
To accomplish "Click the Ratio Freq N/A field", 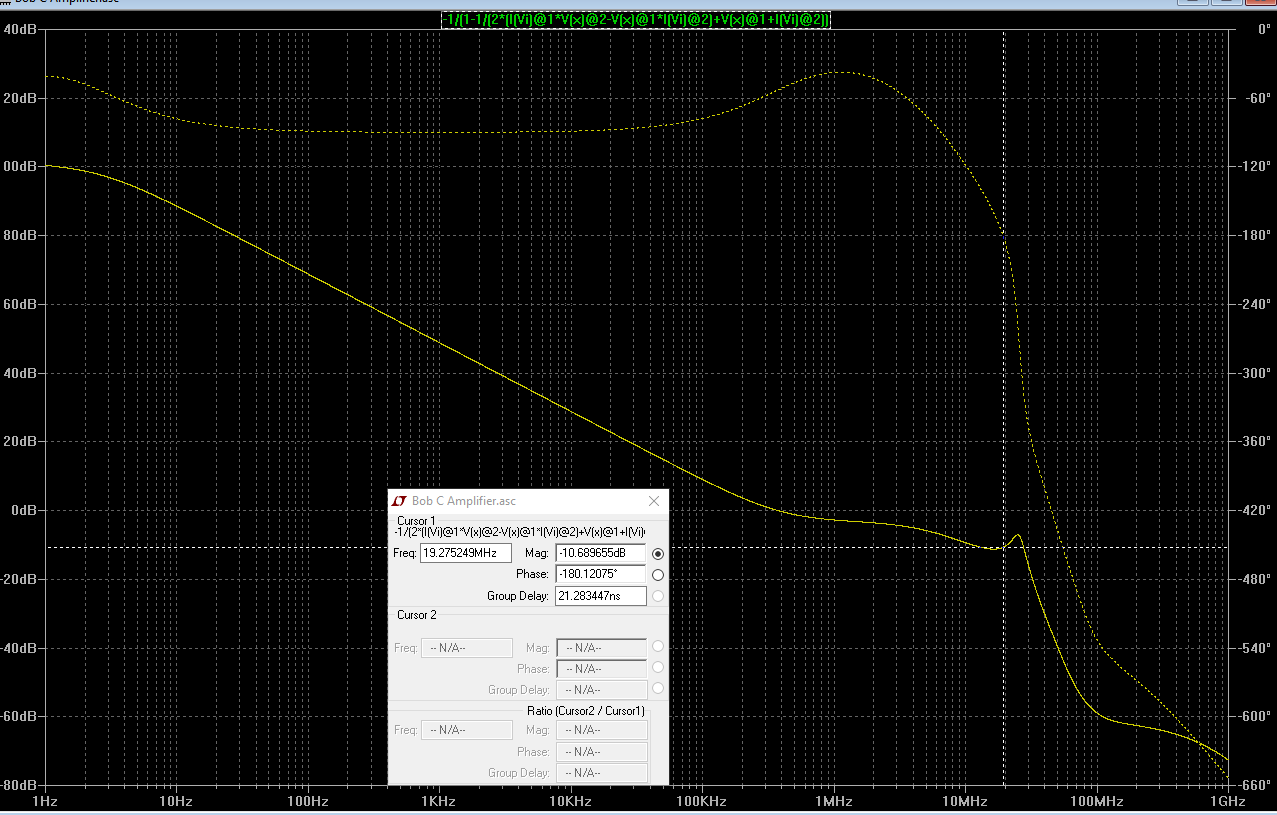I will [x=467, y=730].
